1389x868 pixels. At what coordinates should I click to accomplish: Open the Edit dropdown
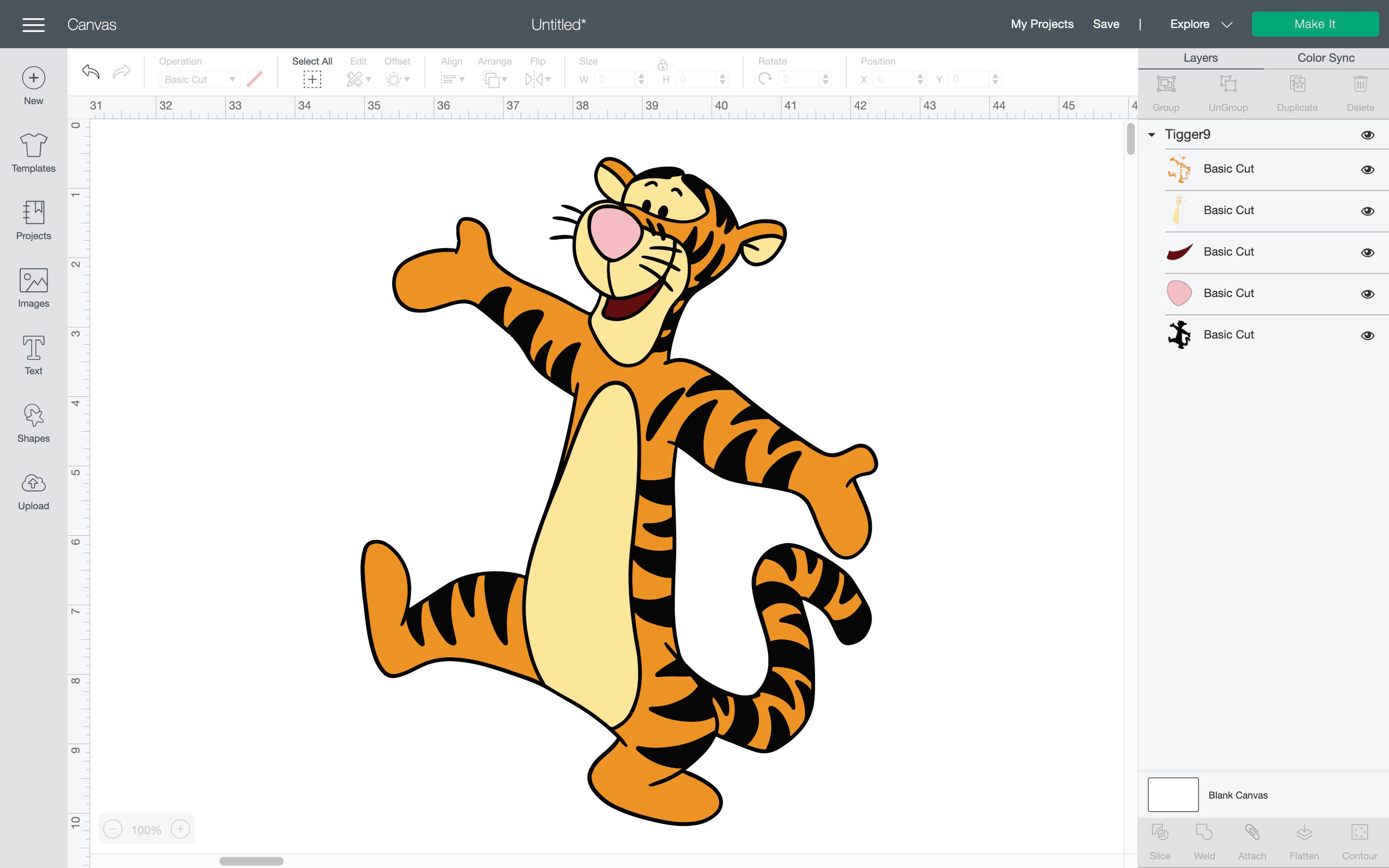pos(358,79)
